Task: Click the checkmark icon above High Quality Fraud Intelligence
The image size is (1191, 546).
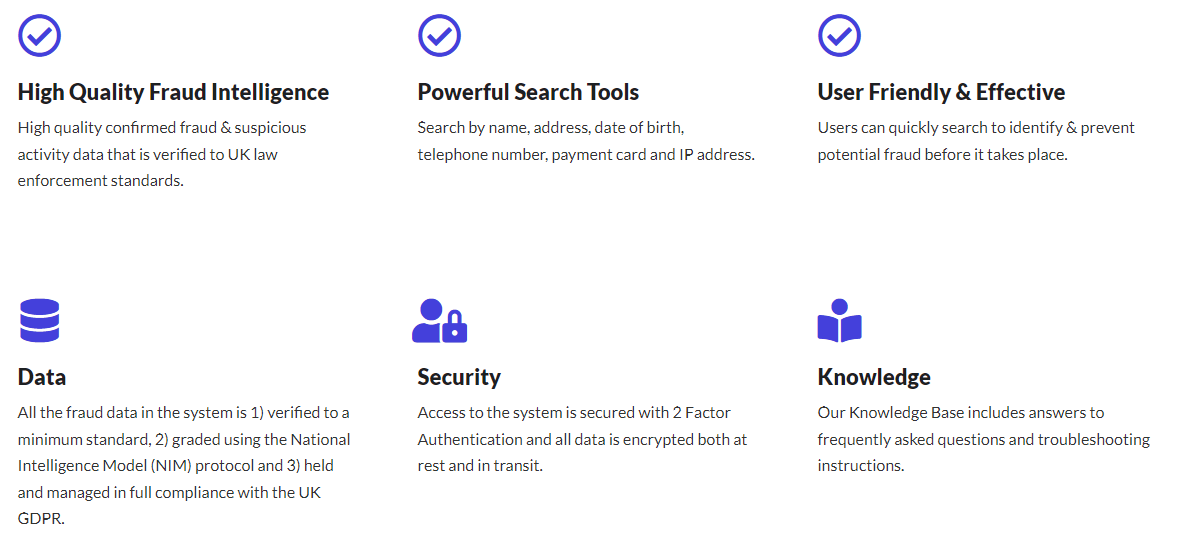Action: coord(40,35)
